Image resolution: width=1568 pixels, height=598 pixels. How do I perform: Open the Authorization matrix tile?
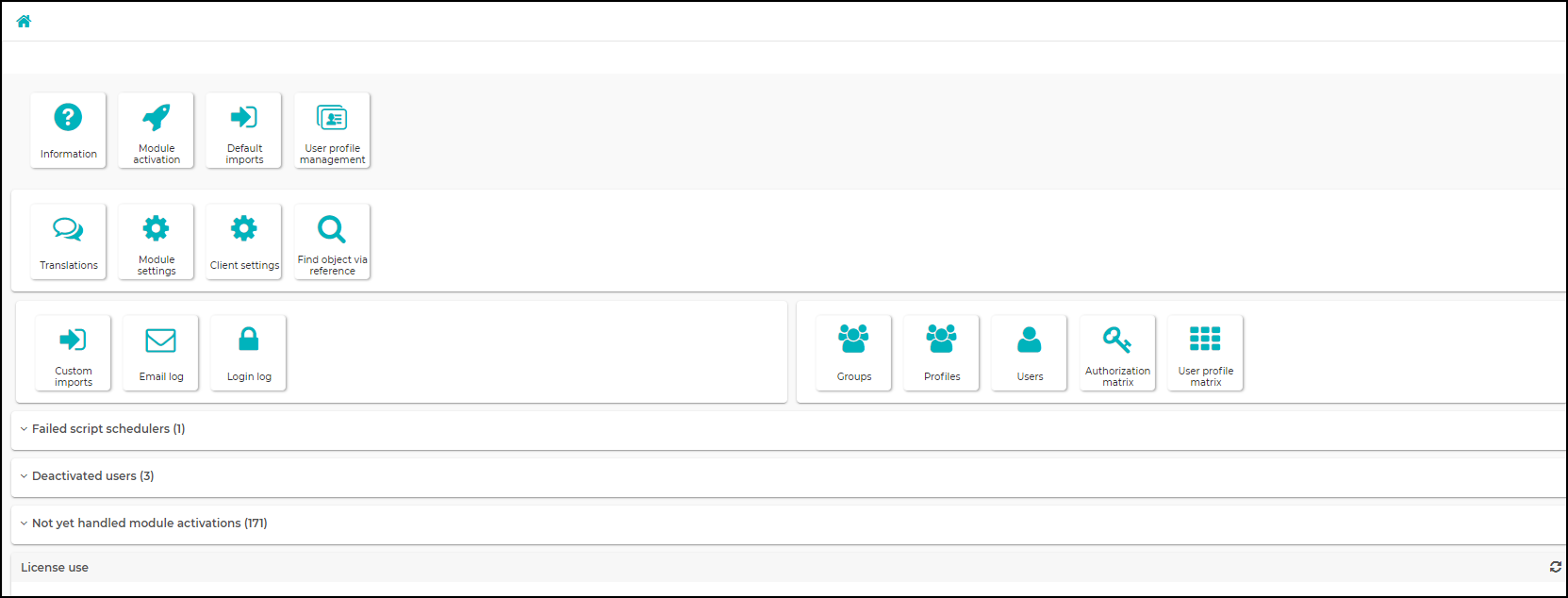[x=1117, y=353]
